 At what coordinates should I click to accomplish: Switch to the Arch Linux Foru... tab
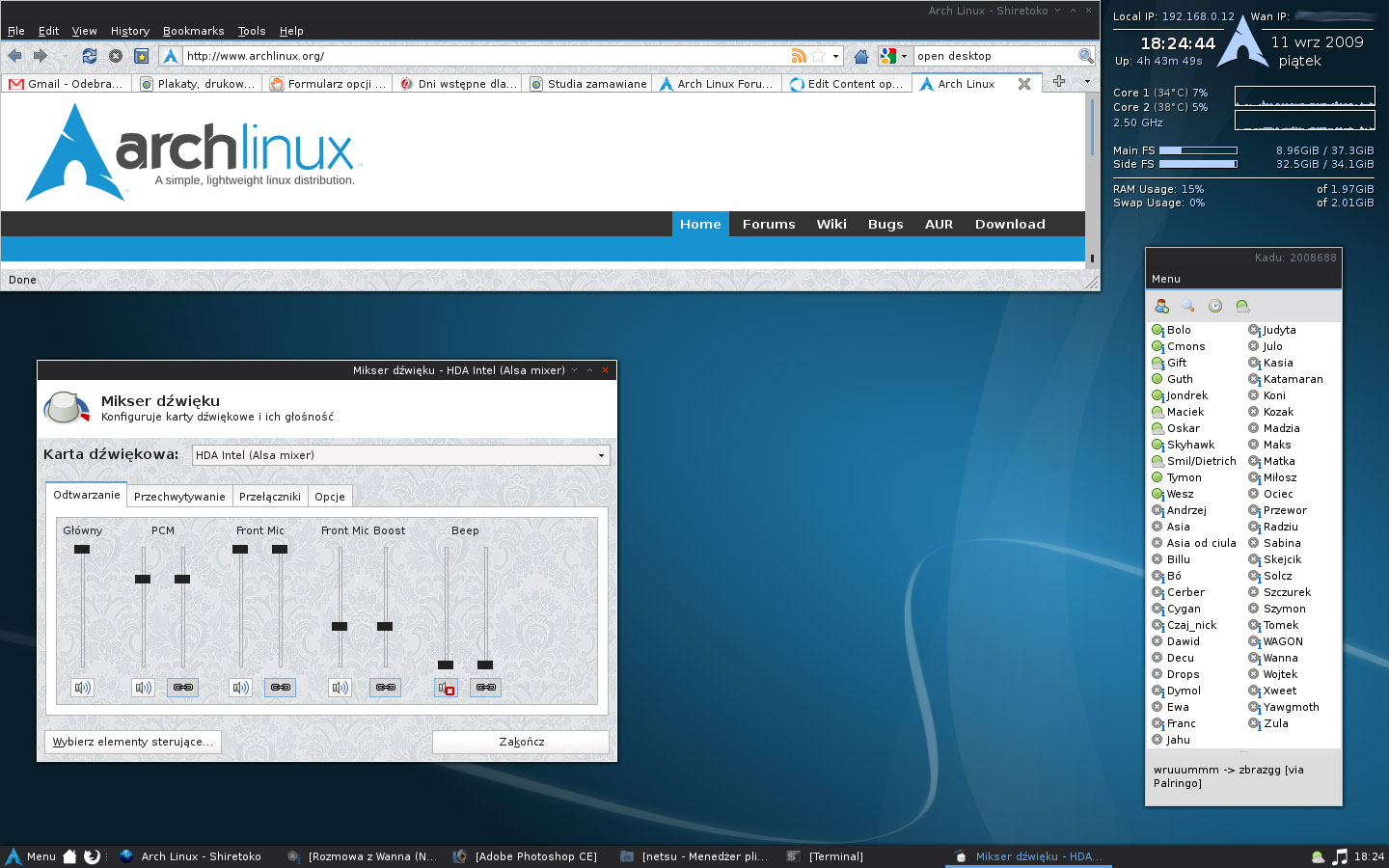718,84
